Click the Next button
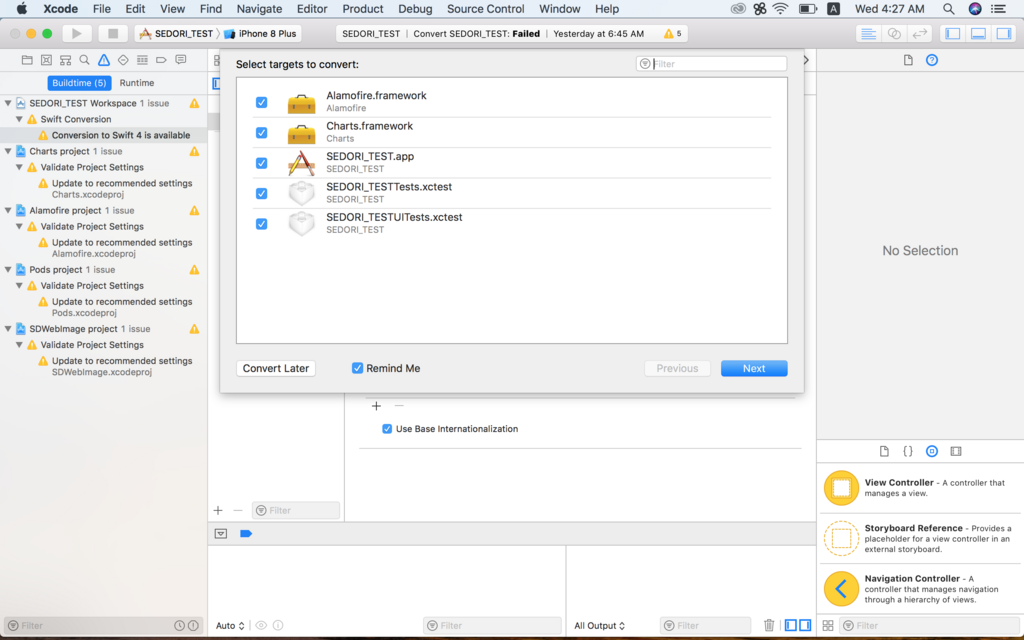1024x640 pixels. (754, 368)
